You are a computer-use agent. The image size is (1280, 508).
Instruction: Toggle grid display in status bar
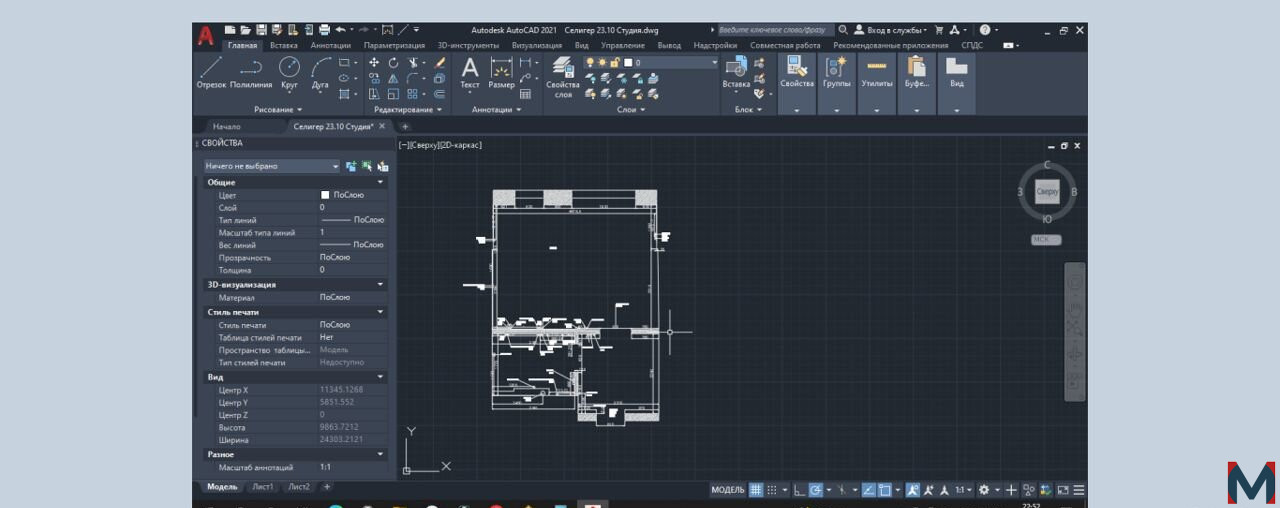click(x=756, y=490)
